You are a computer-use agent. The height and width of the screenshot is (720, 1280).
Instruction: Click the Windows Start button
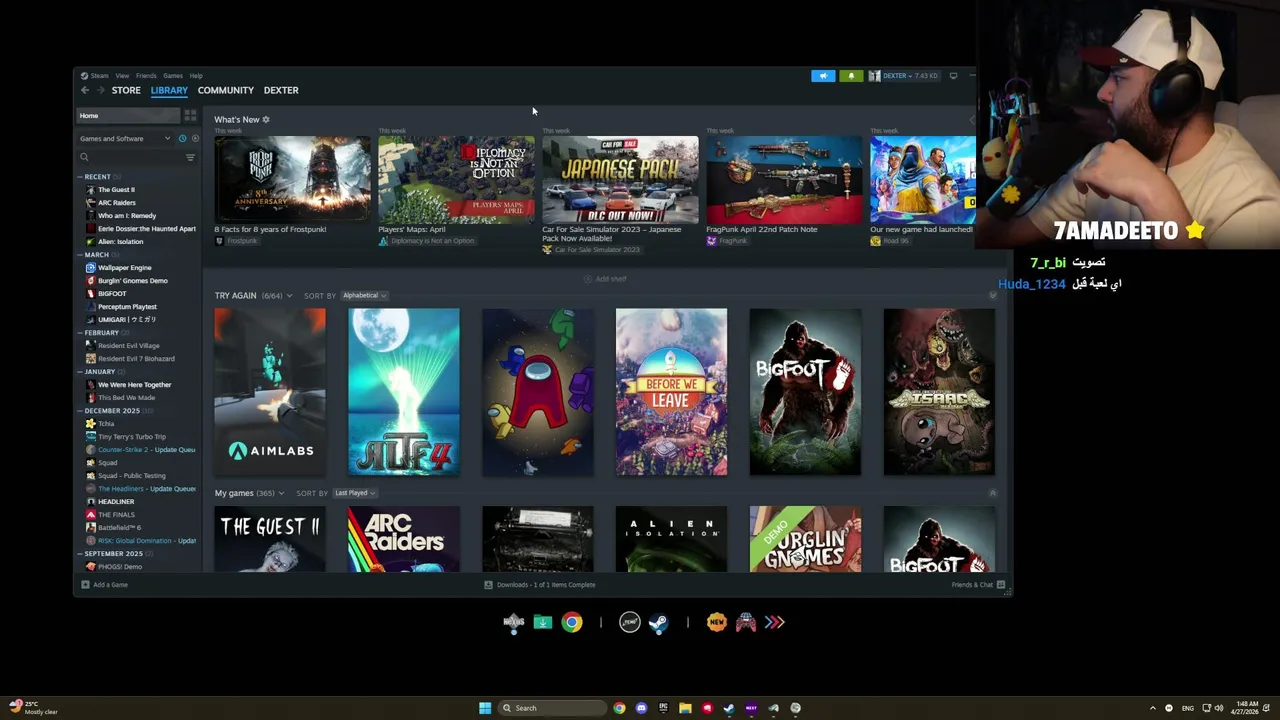pos(485,708)
